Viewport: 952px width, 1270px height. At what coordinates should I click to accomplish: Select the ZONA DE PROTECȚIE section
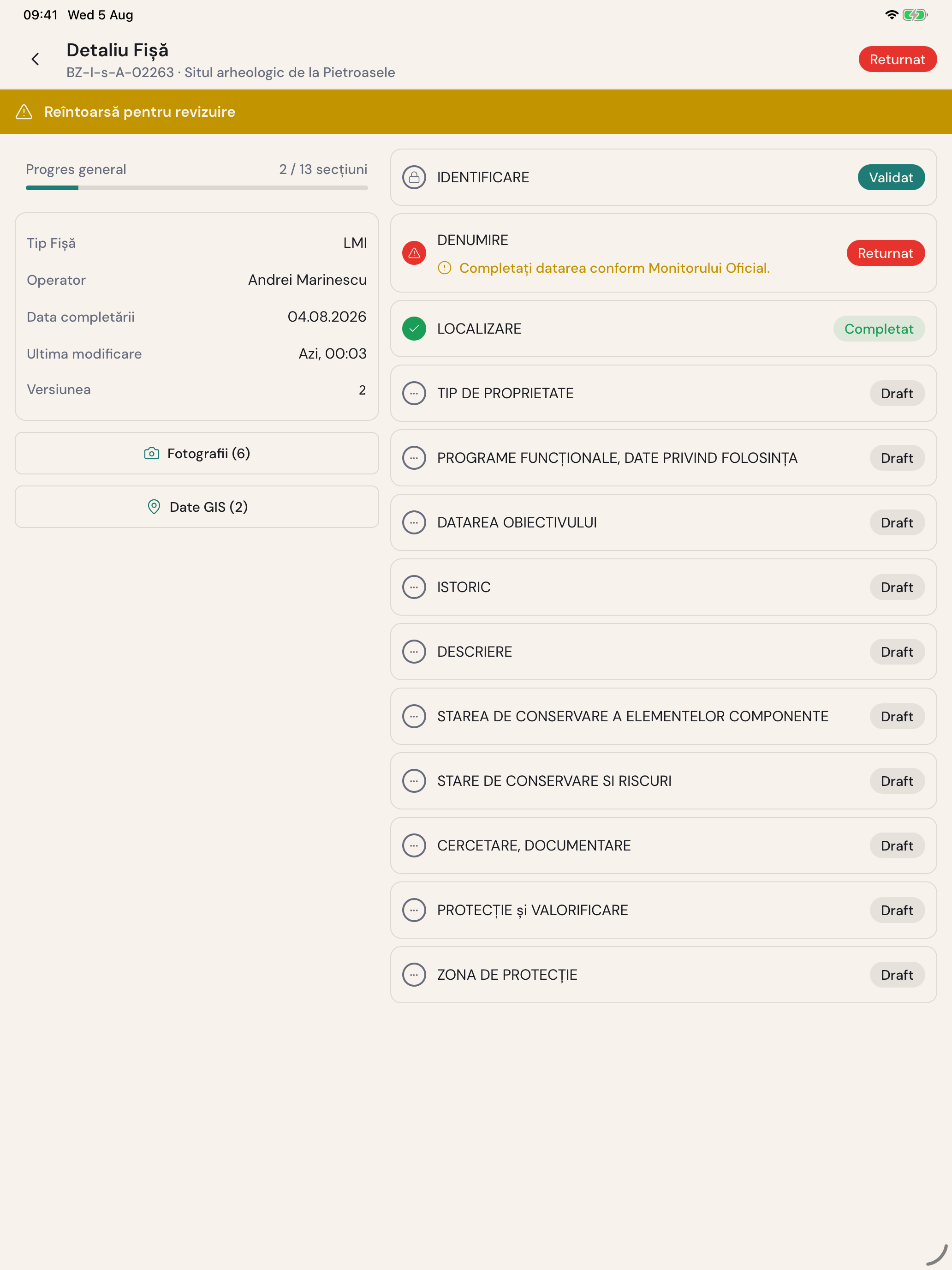pyautogui.click(x=663, y=975)
